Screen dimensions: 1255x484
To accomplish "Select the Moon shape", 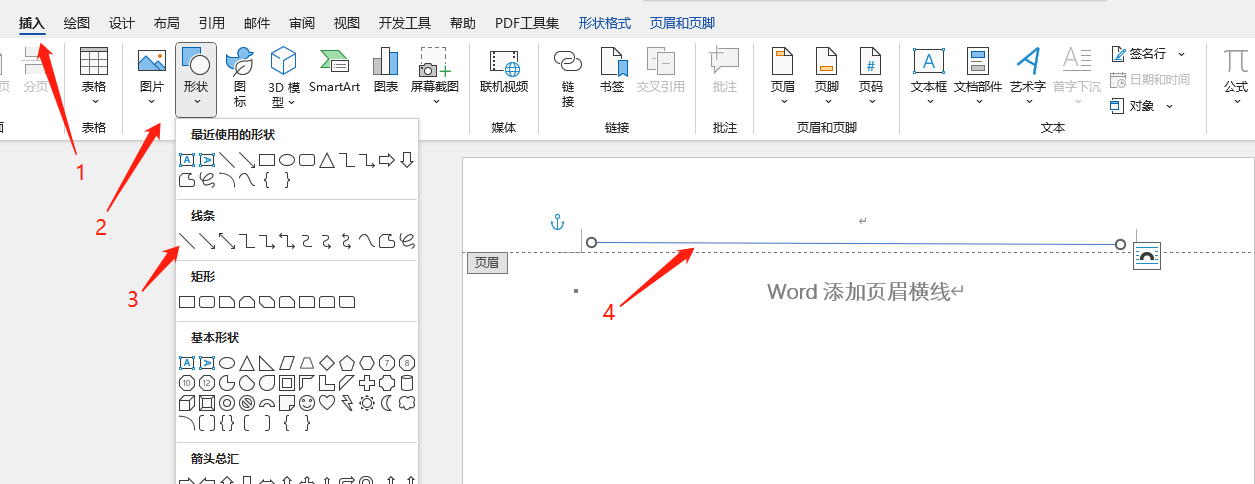I will (387, 403).
